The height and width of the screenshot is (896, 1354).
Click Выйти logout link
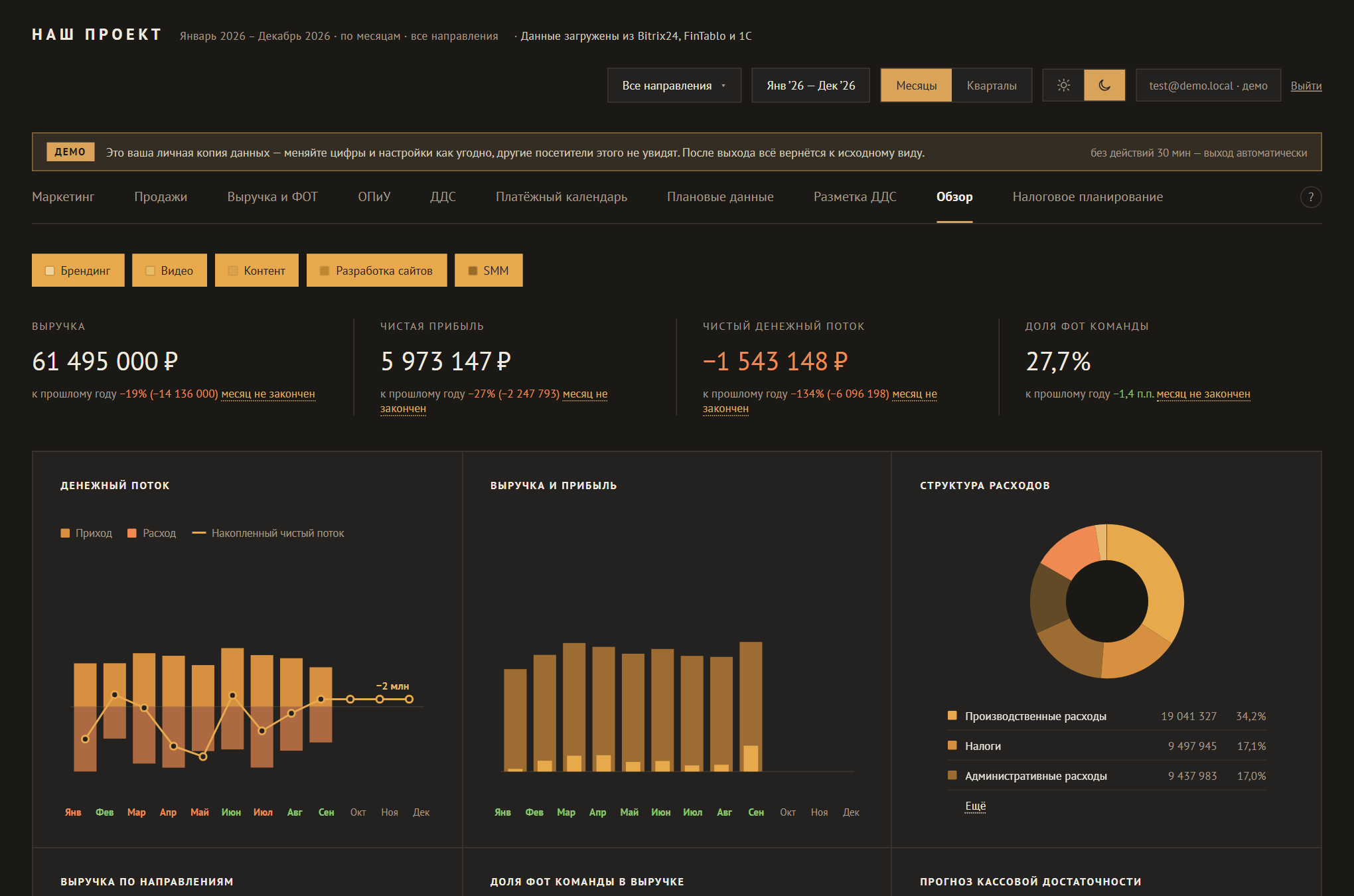click(x=1306, y=86)
